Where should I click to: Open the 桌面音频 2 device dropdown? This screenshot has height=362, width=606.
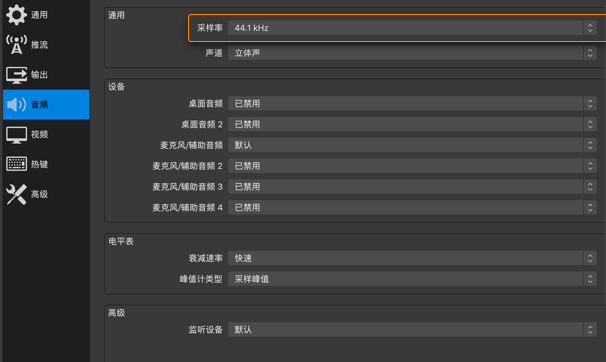(412, 124)
